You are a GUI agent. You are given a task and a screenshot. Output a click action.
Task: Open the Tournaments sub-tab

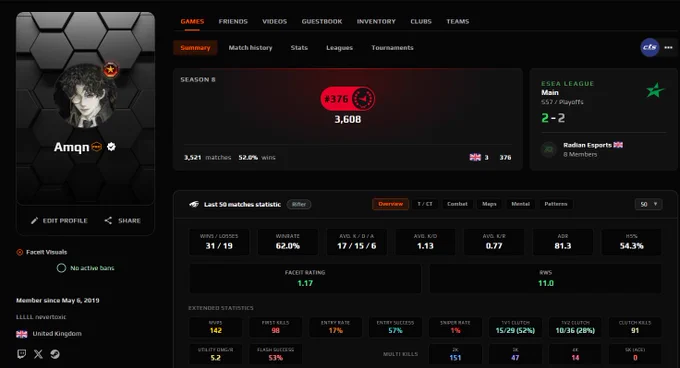click(x=392, y=48)
